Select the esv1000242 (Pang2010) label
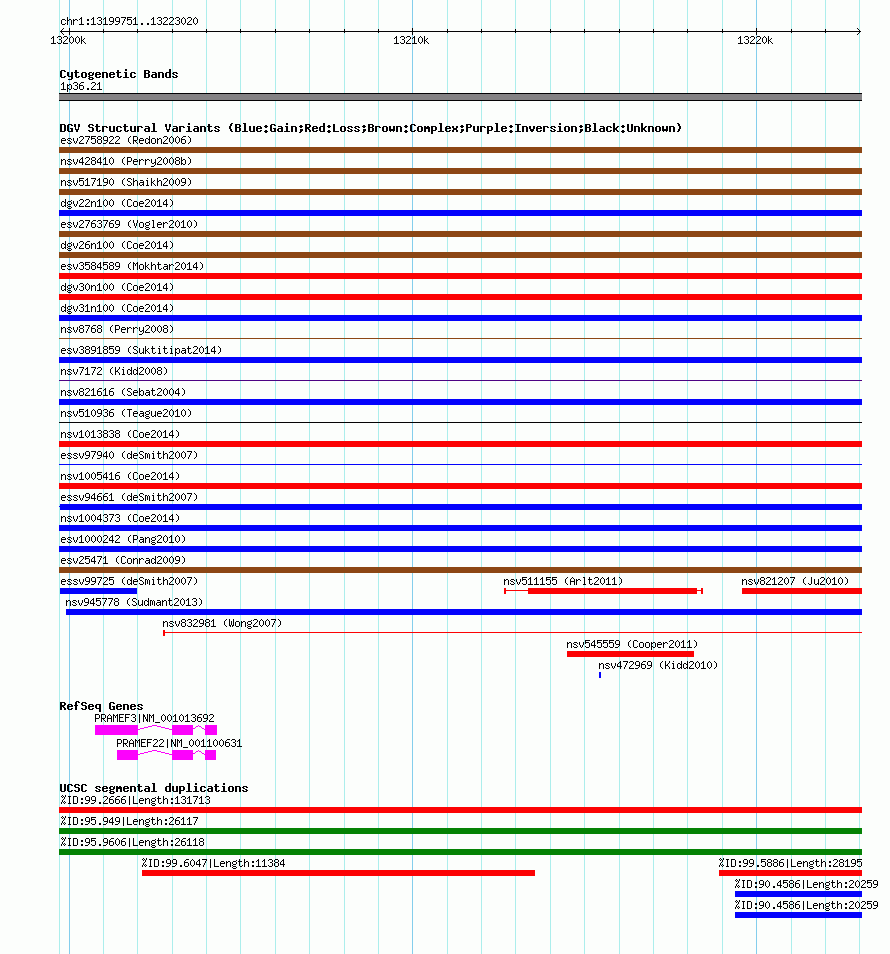890x954 pixels. tap(123, 539)
